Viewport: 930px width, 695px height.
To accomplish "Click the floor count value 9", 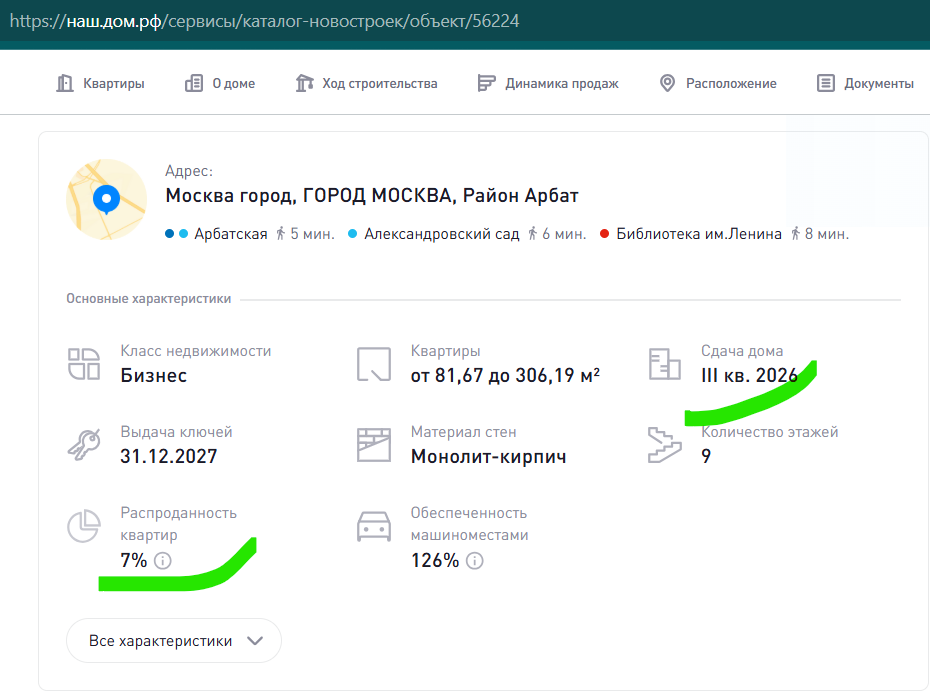I will click(706, 456).
